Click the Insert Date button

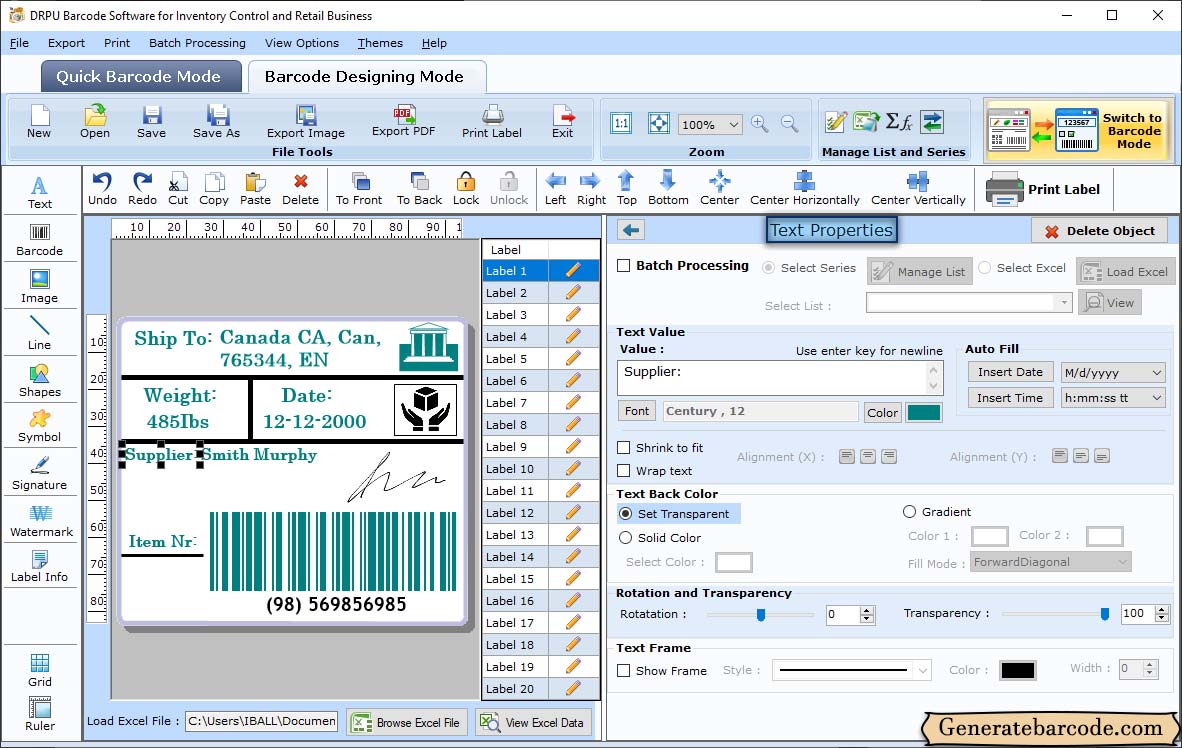pos(1010,372)
